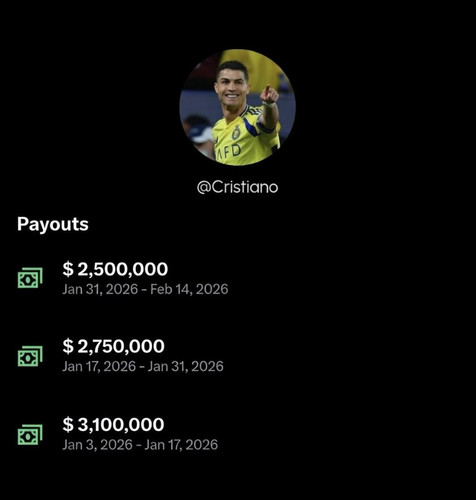Click Jan 31, 2026 under the $2,500,000 payout
The width and height of the screenshot is (476, 500).
click(x=100, y=289)
